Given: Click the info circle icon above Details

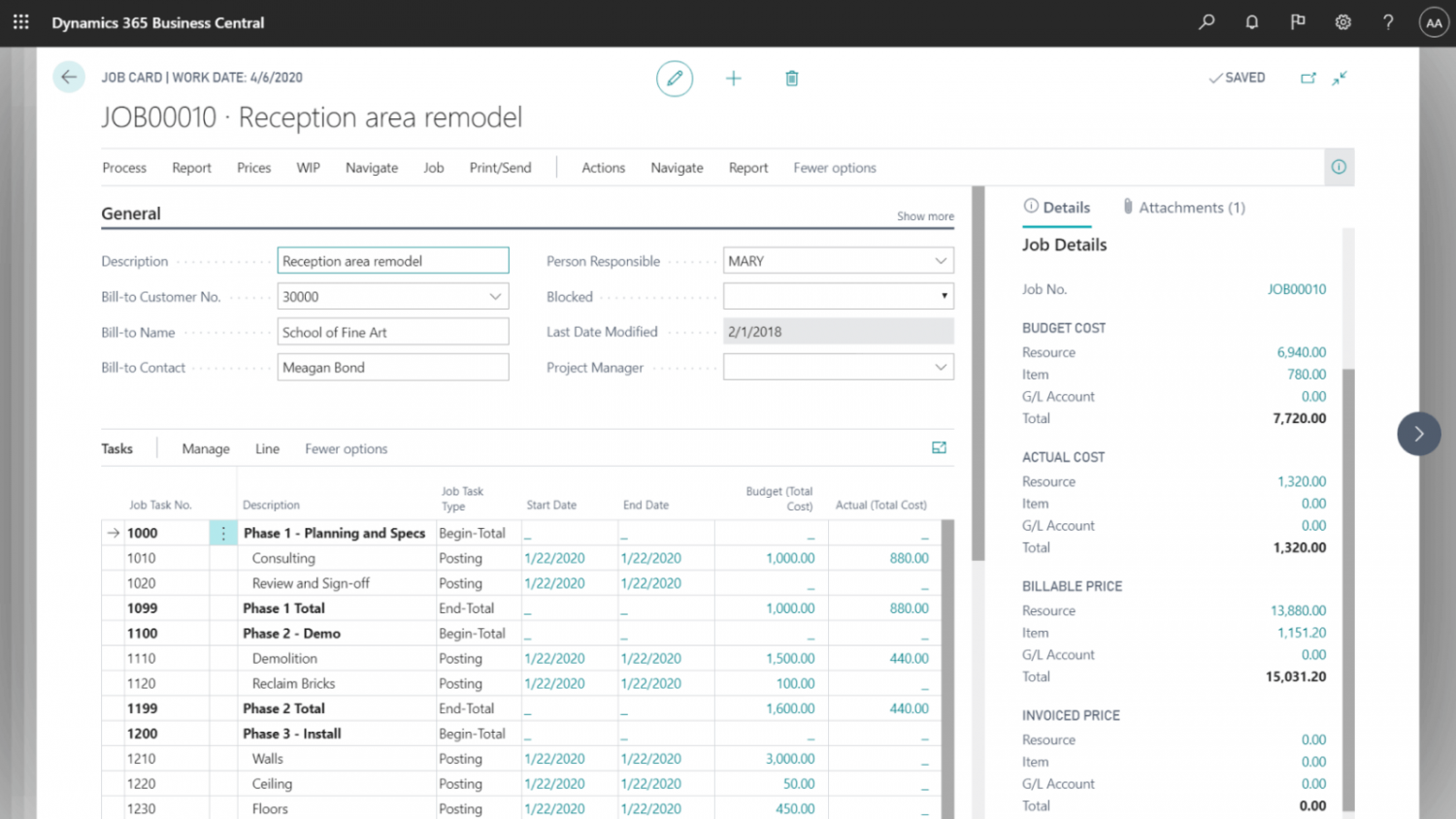Looking at the screenshot, I should tap(1339, 167).
